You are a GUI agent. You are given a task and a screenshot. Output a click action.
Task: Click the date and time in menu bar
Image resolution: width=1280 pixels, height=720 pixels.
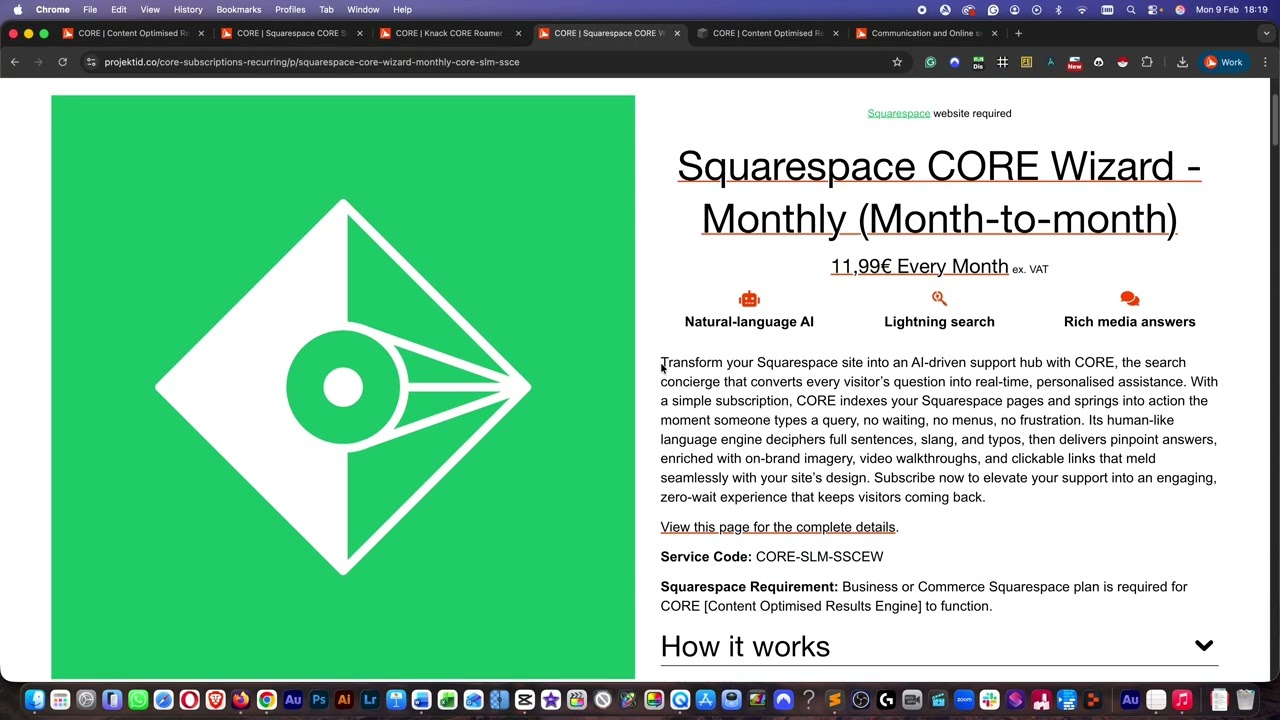click(x=1233, y=9)
